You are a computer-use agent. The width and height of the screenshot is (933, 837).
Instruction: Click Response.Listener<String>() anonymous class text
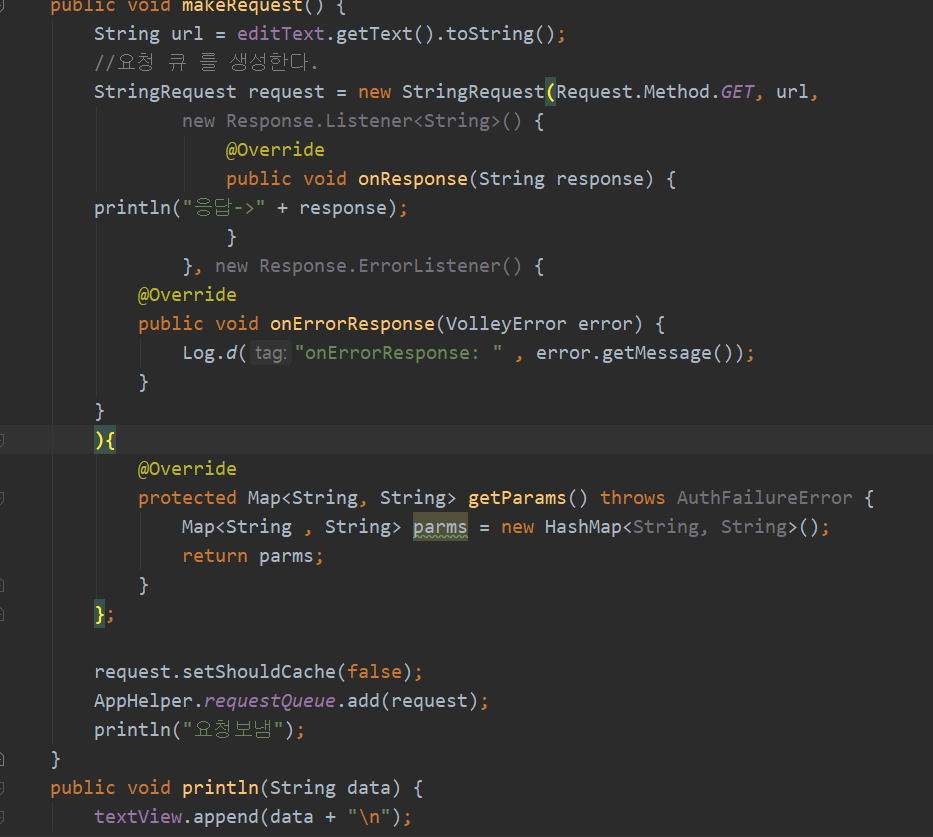click(x=374, y=121)
